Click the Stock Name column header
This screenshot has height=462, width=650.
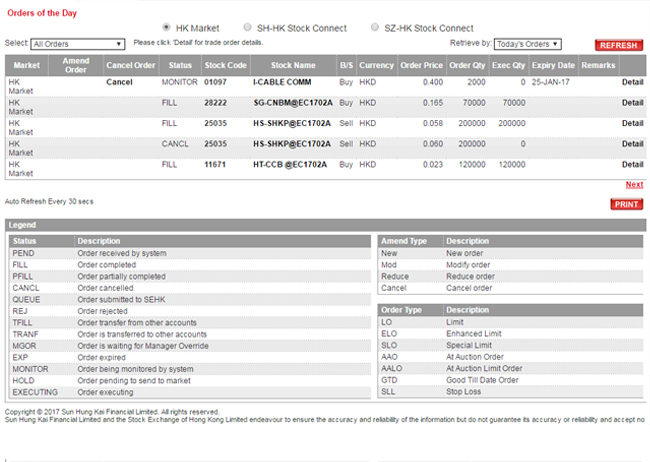[x=293, y=65]
